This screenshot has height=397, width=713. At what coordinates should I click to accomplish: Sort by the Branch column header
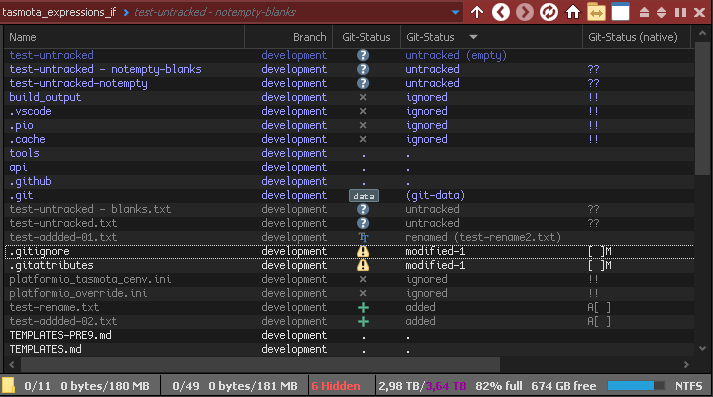(x=289, y=37)
